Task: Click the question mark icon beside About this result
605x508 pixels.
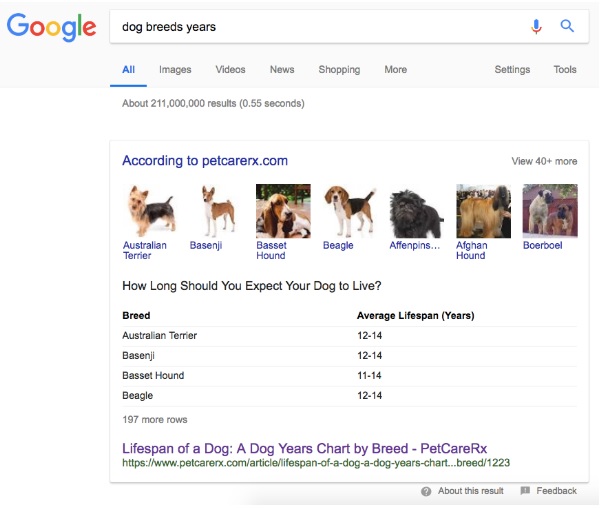Action: (426, 491)
